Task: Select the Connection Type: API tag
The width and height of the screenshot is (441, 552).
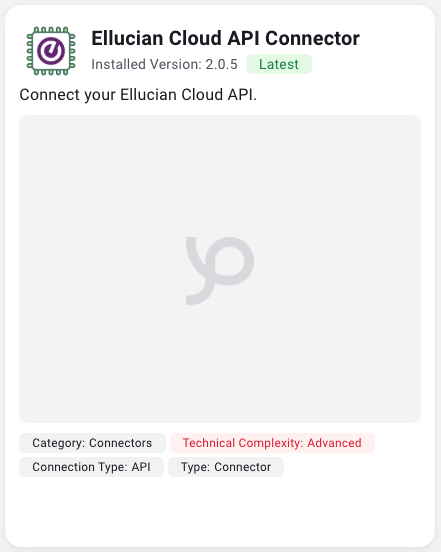Action: point(91,467)
